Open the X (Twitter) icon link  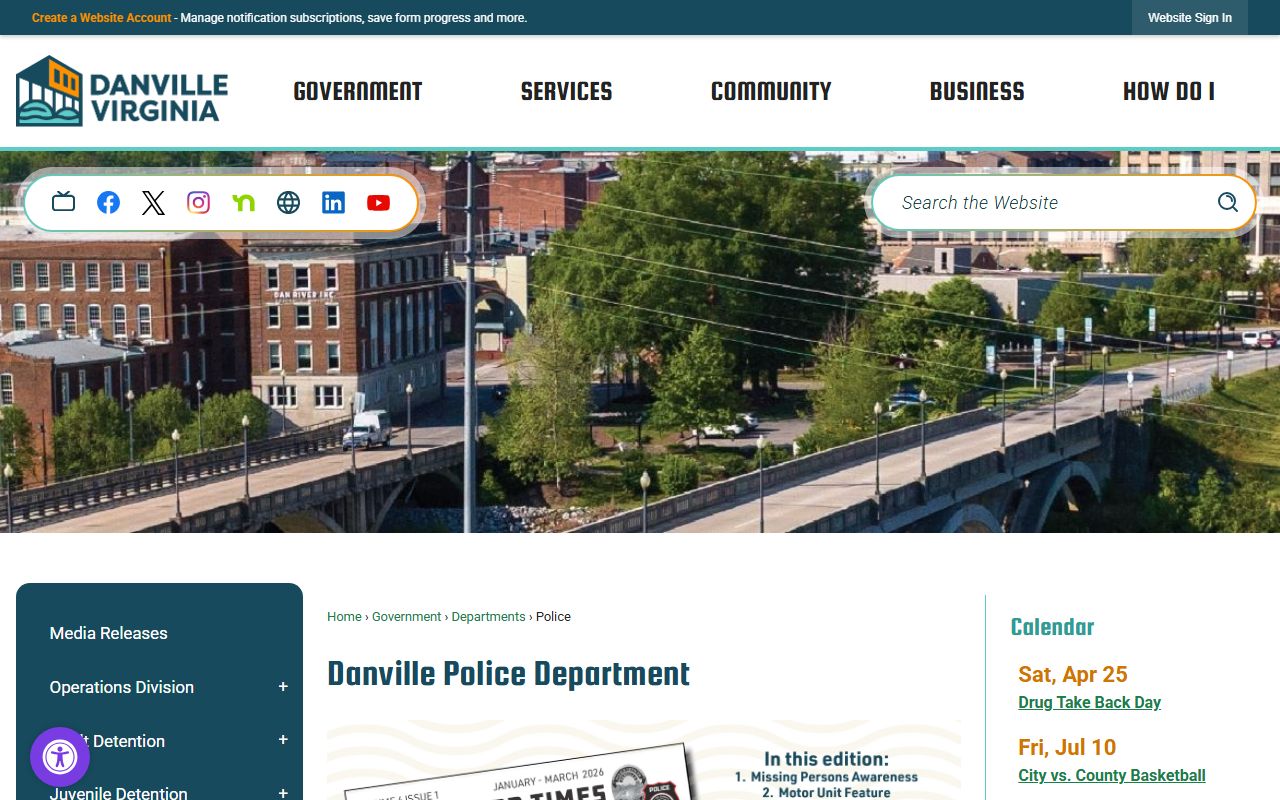coord(153,203)
